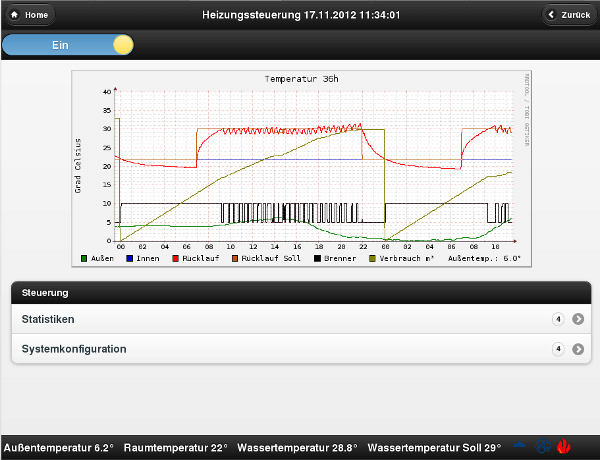
Task: Toggle the Ein heating switch off
Action: pyautogui.click(x=68, y=45)
